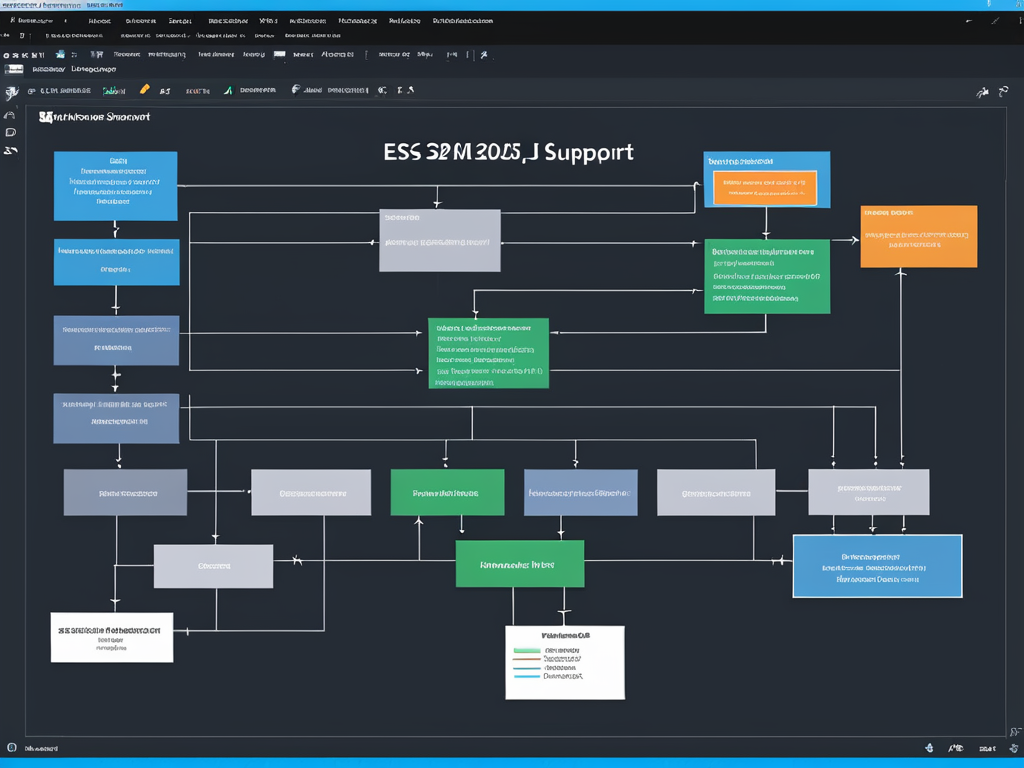Click the arc tool icon in left sidebar

(x=11, y=114)
